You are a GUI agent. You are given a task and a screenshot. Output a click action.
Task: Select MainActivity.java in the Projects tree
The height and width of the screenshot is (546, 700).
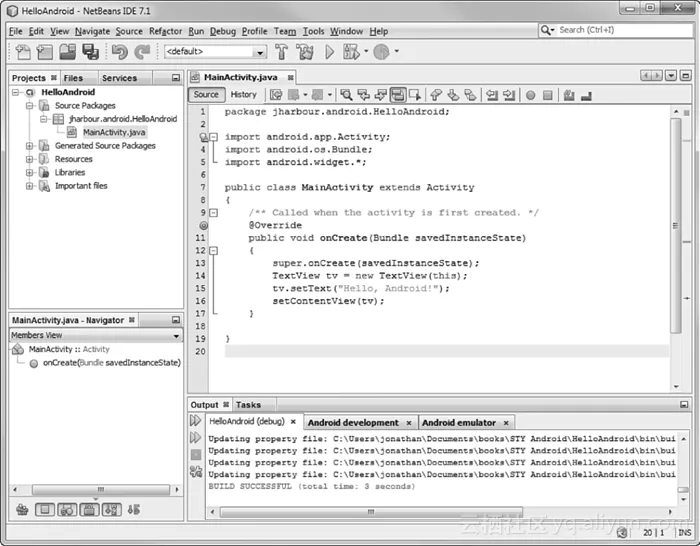click(x=113, y=132)
